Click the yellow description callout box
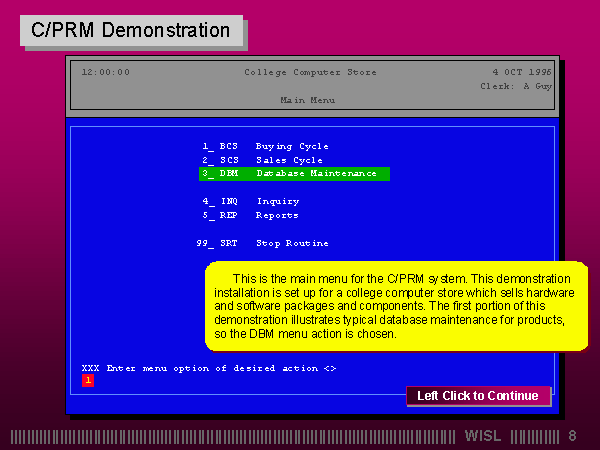The image size is (600, 450). (x=395, y=306)
